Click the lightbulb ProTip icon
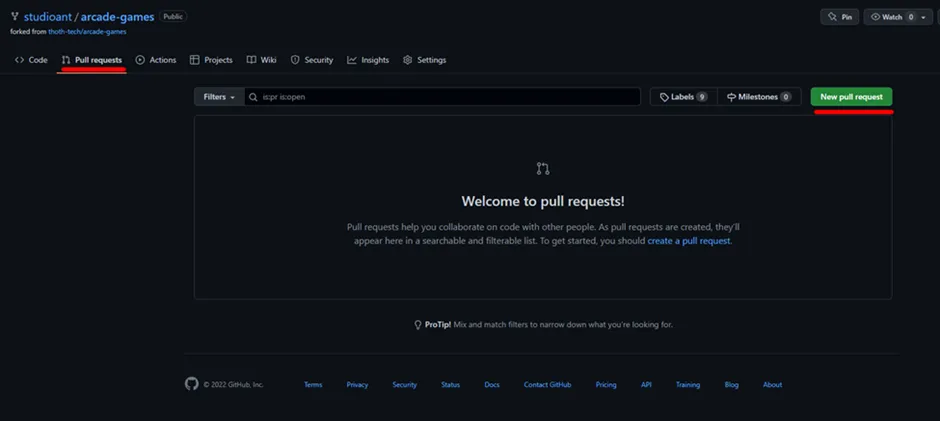The image size is (940, 421). click(418, 325)
